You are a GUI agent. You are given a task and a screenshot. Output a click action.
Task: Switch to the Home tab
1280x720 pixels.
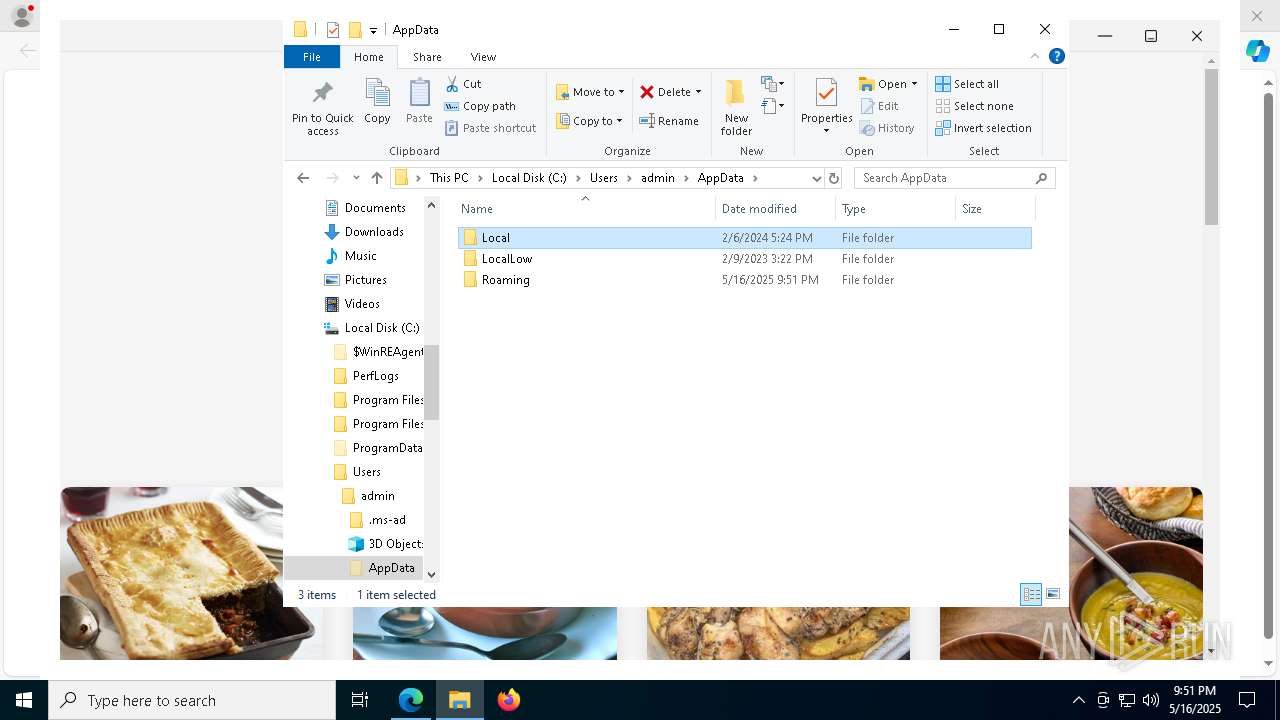pyautogui.click(x=368, y=57)
